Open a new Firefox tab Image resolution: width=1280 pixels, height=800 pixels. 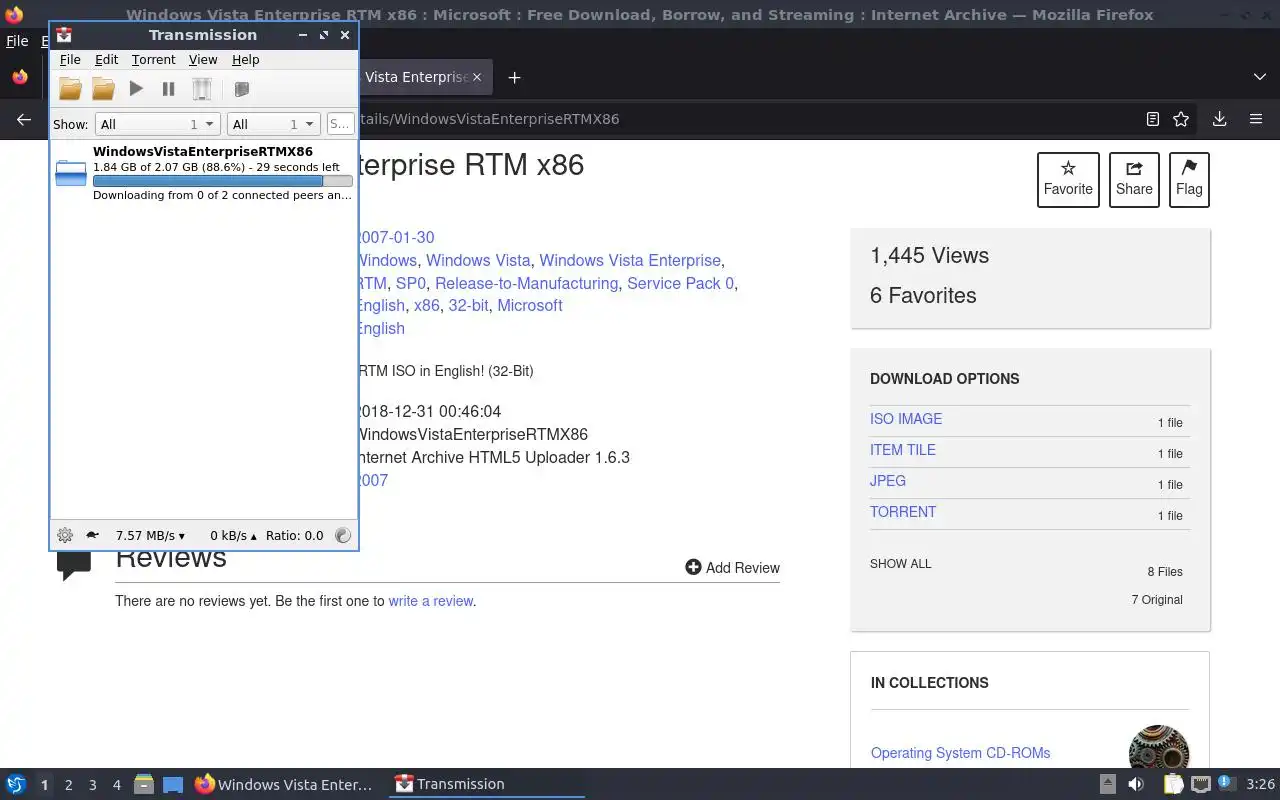click(x=514, y=77)
